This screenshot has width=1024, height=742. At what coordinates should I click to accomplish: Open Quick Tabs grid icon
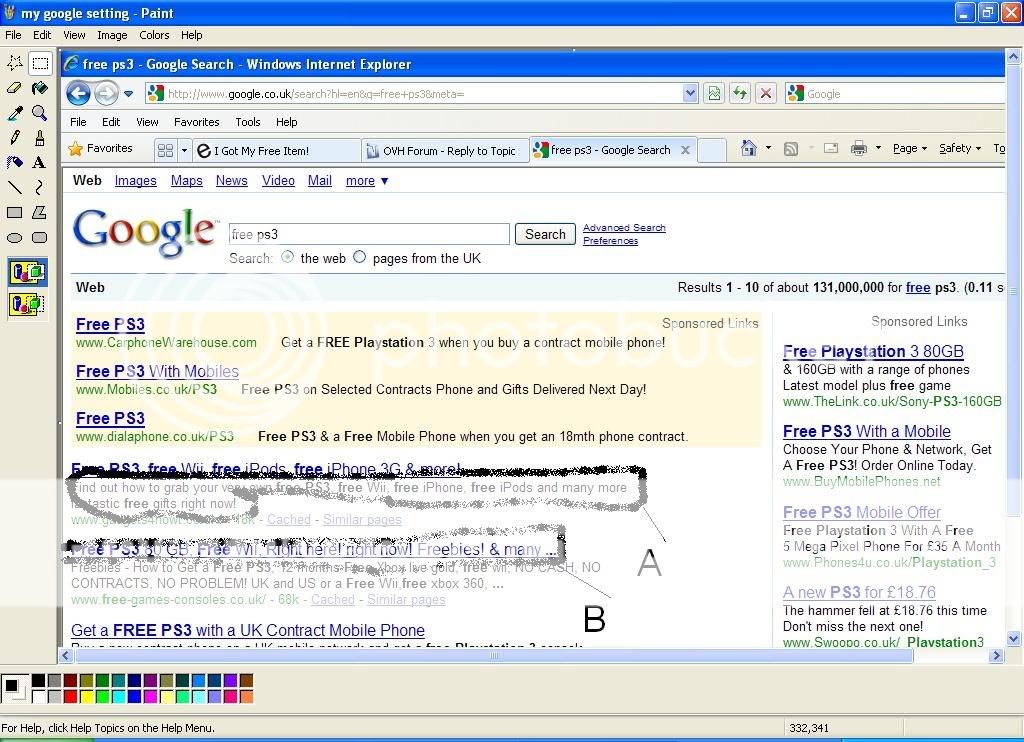point(166,151)
